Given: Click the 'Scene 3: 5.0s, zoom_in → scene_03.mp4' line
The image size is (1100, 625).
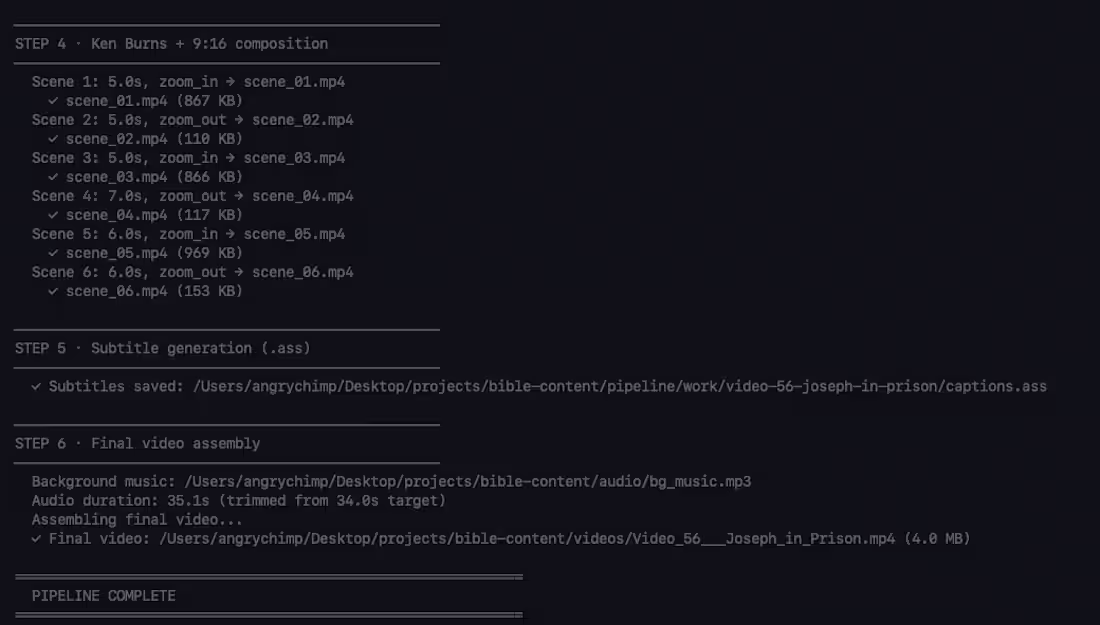Looking at the screenshot, I should point(188,158).
